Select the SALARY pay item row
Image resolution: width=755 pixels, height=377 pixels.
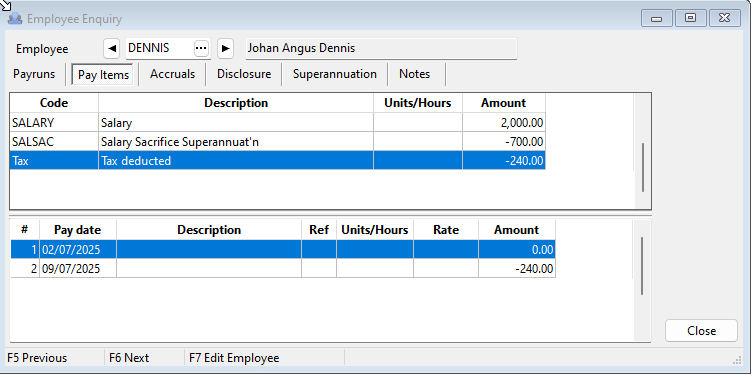[x=278, y=122]
